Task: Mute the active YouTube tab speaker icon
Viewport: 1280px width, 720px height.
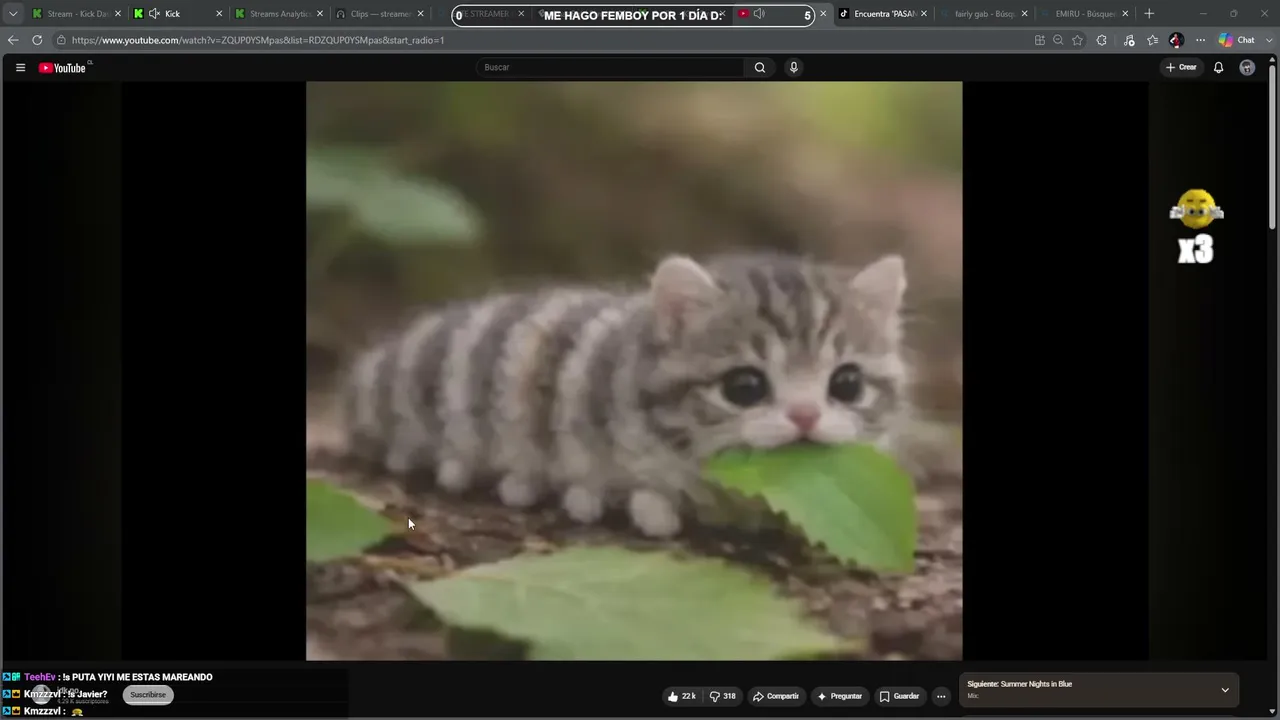Action: [x=759, y=14]
